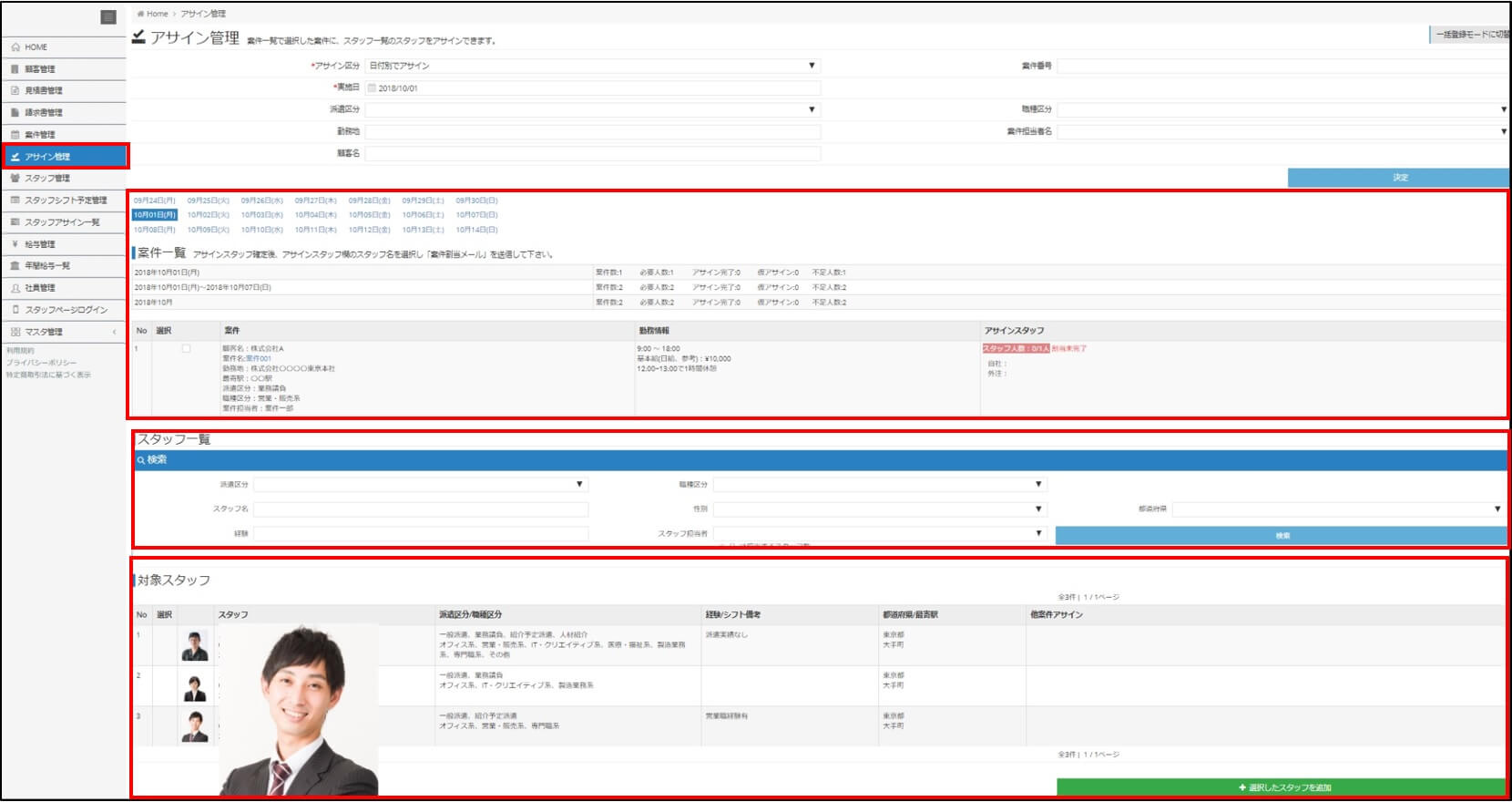Open the 案件001 link

[258, 359]
